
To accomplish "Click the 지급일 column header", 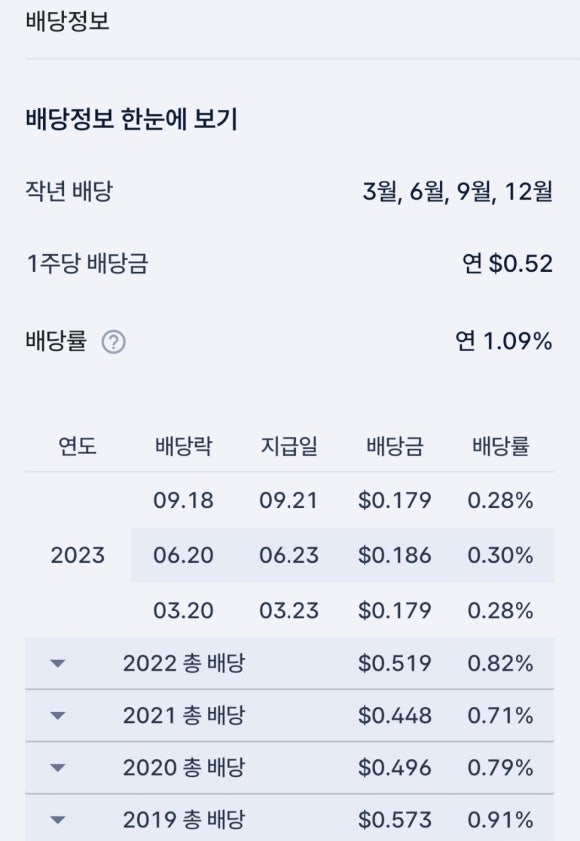I will coord(289,446).
